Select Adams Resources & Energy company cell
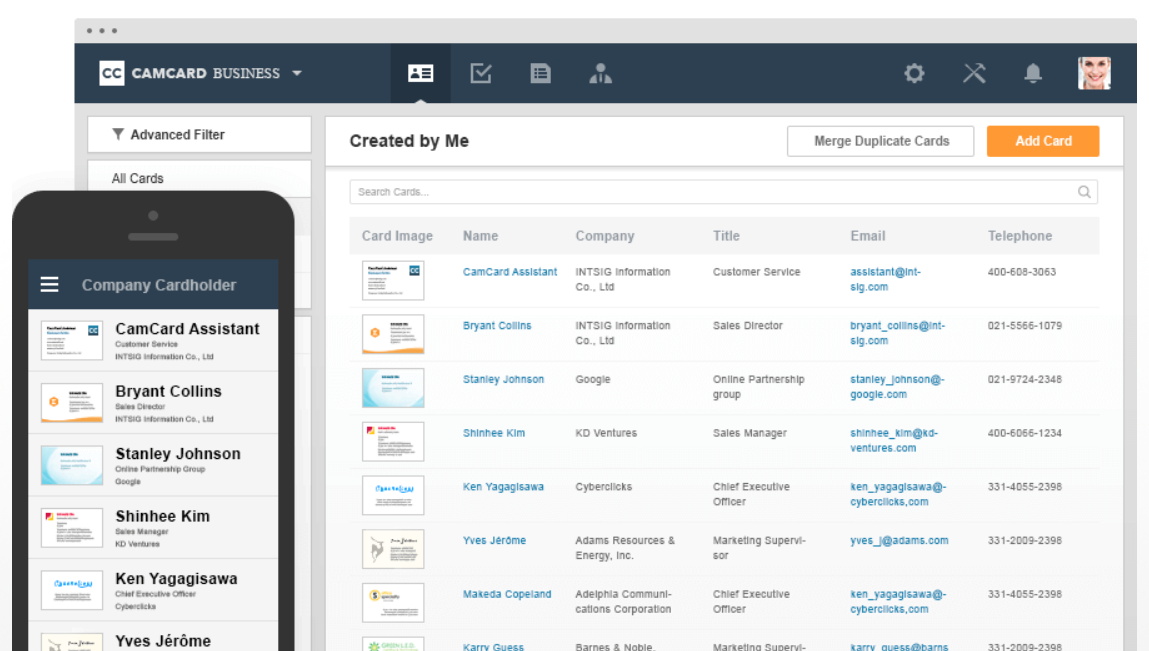This screenshot has width=1149, height=651. [x=625, y=548]
